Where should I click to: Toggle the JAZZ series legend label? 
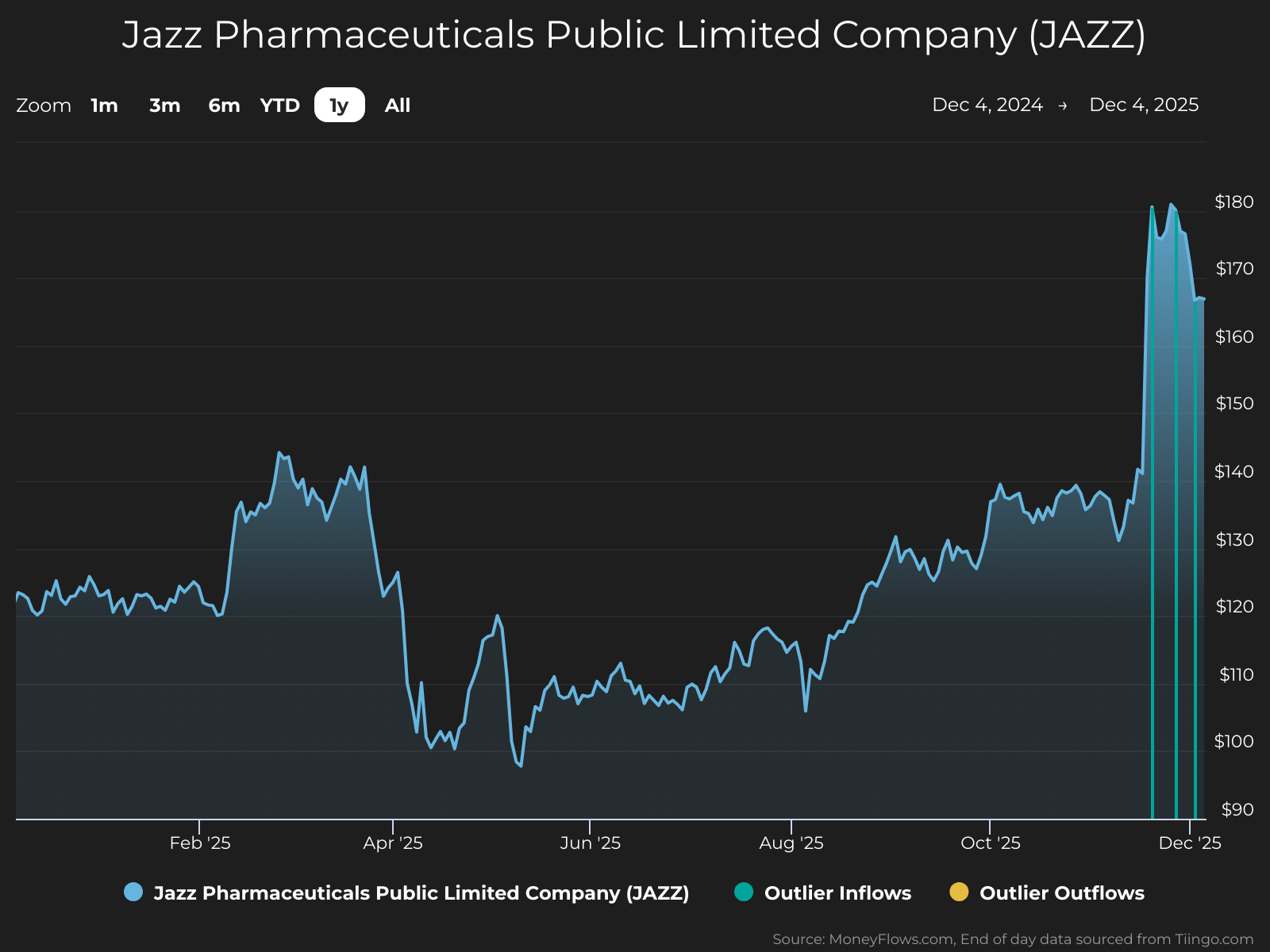click(421, 892)
